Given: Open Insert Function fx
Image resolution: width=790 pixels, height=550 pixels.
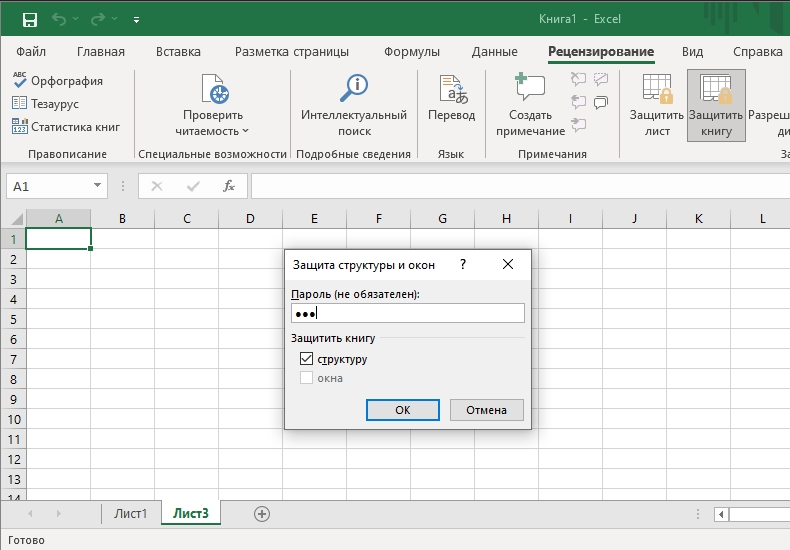Looking at the screenshot, I should tap(229, 186).
